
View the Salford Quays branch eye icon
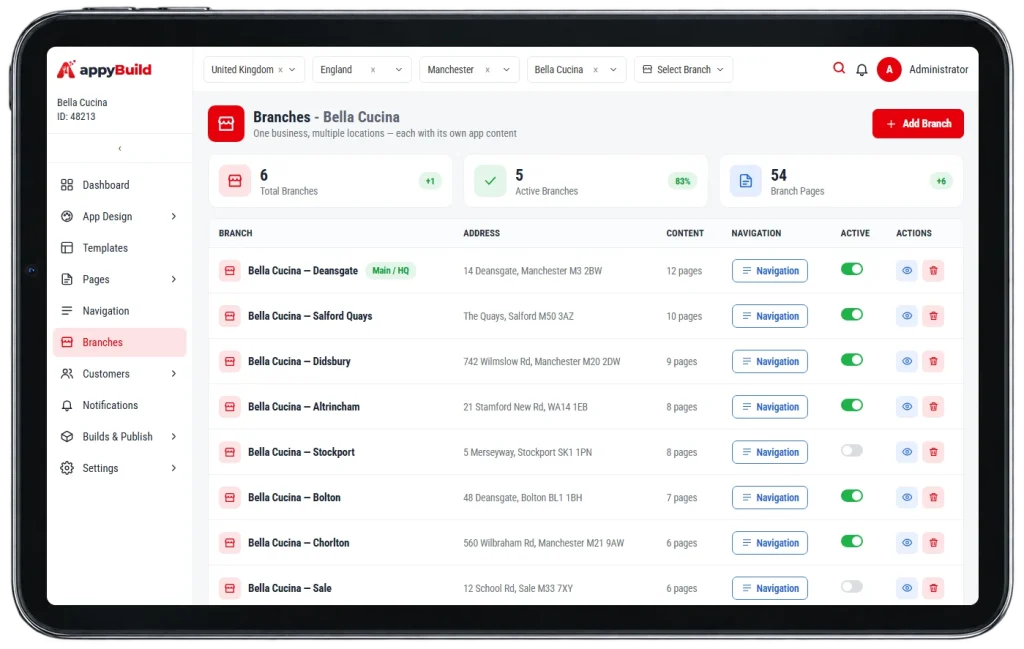(907, 316)
